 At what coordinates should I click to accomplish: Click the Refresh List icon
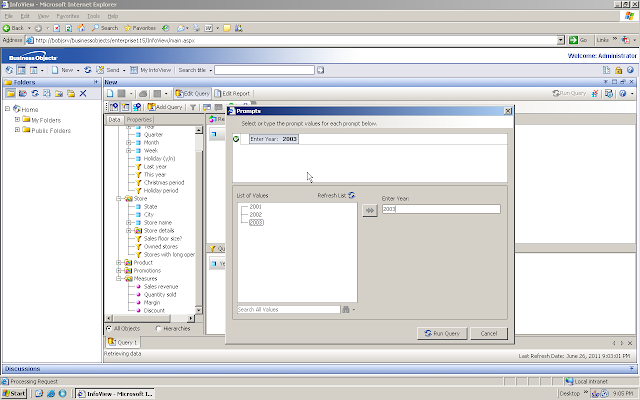(352, 195)
